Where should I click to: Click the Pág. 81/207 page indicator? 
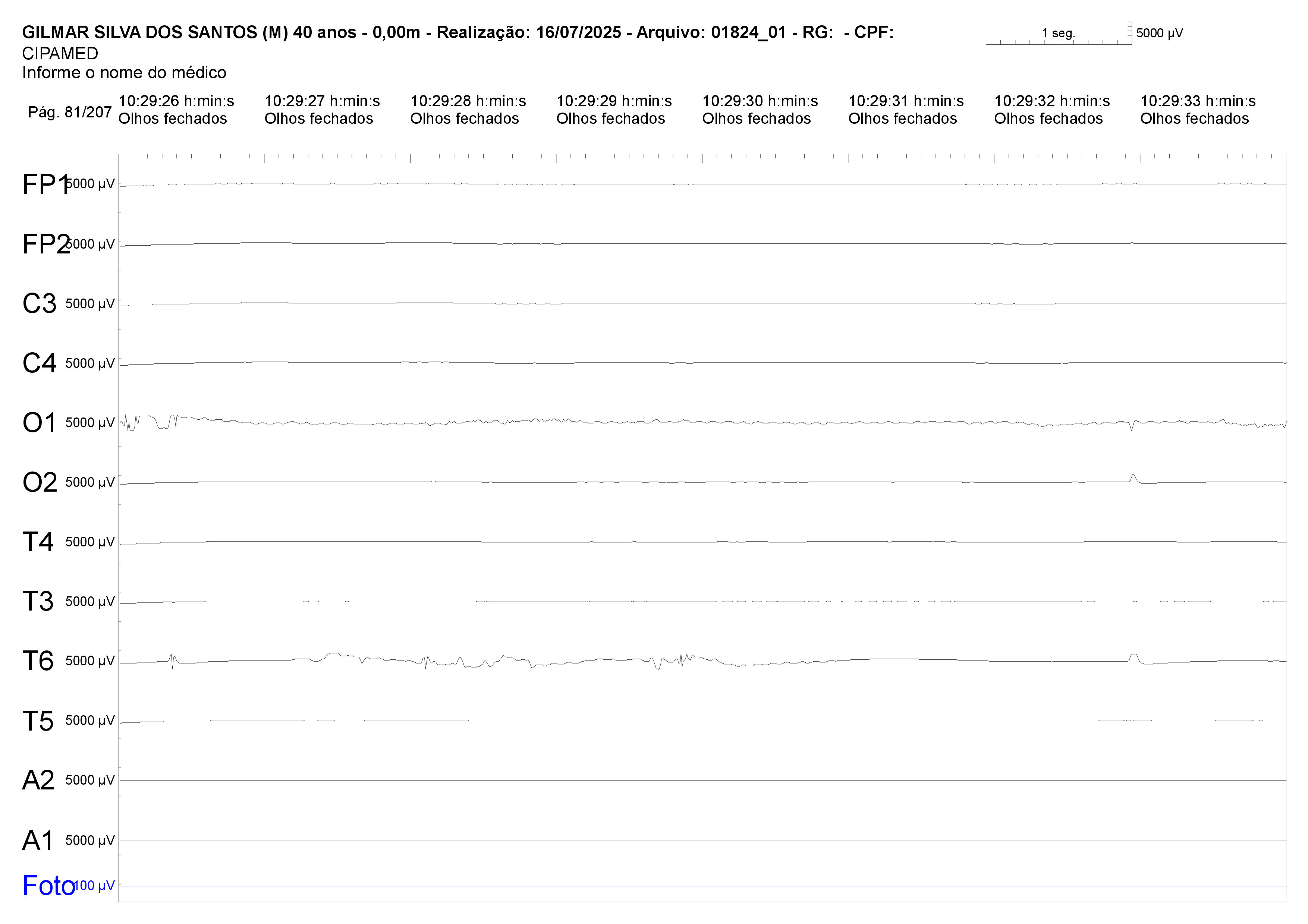pos(69,112)
